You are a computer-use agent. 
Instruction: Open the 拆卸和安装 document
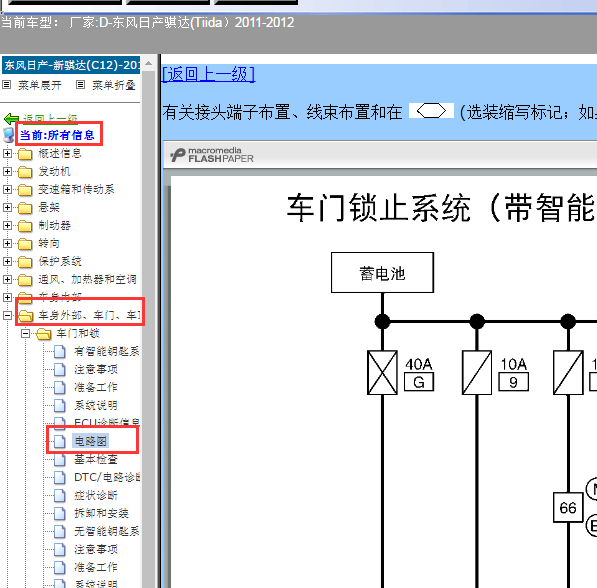[102, 513]
